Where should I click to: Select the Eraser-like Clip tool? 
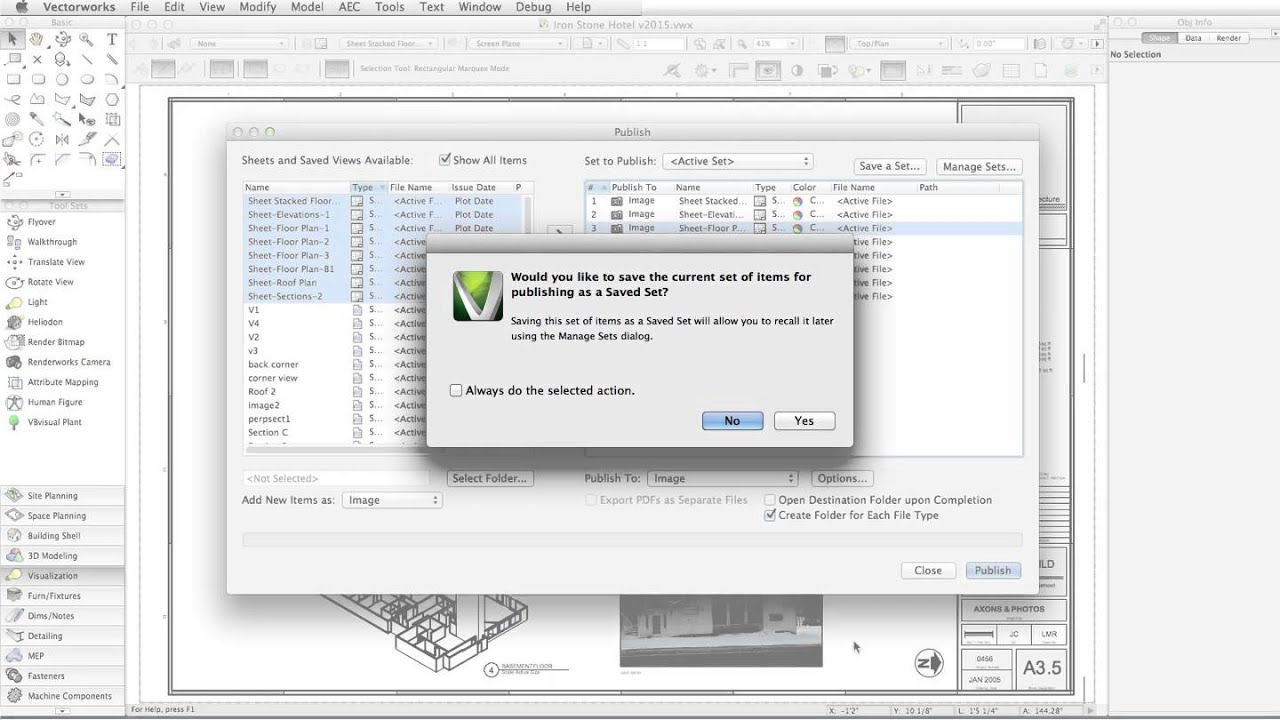pos(112,159)
